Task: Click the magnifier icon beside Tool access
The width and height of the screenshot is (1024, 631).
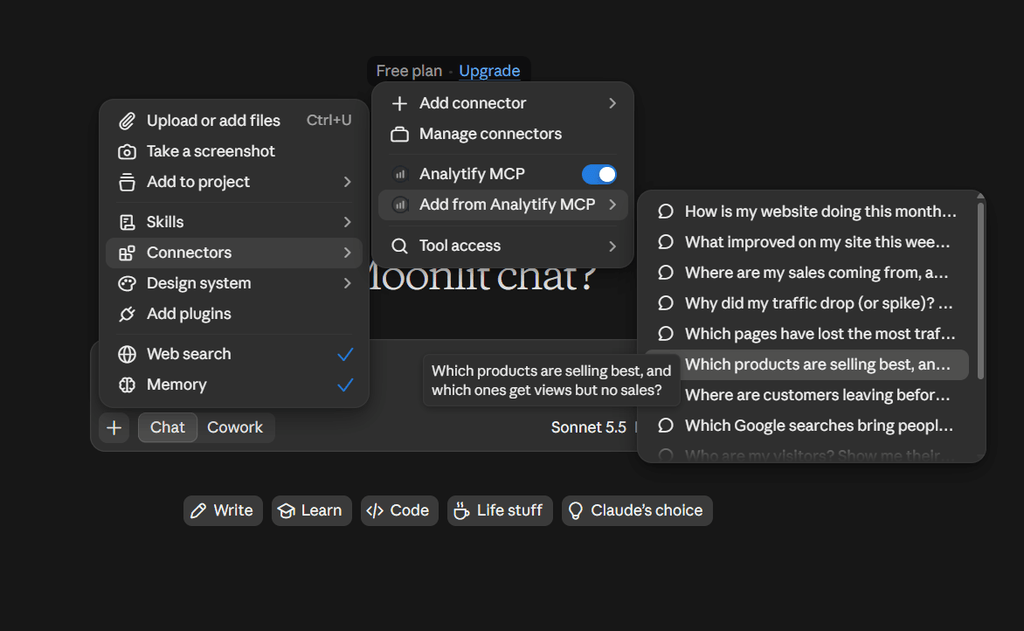Action: pos(400,246)
